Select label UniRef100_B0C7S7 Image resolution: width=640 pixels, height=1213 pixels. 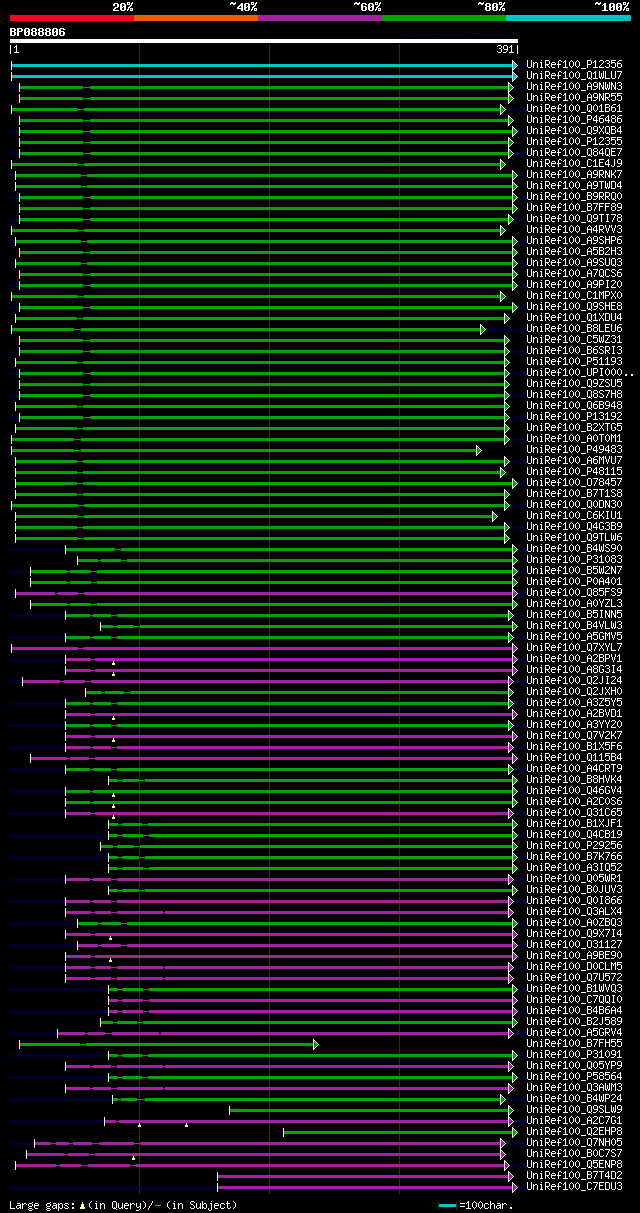point(574,1153)
